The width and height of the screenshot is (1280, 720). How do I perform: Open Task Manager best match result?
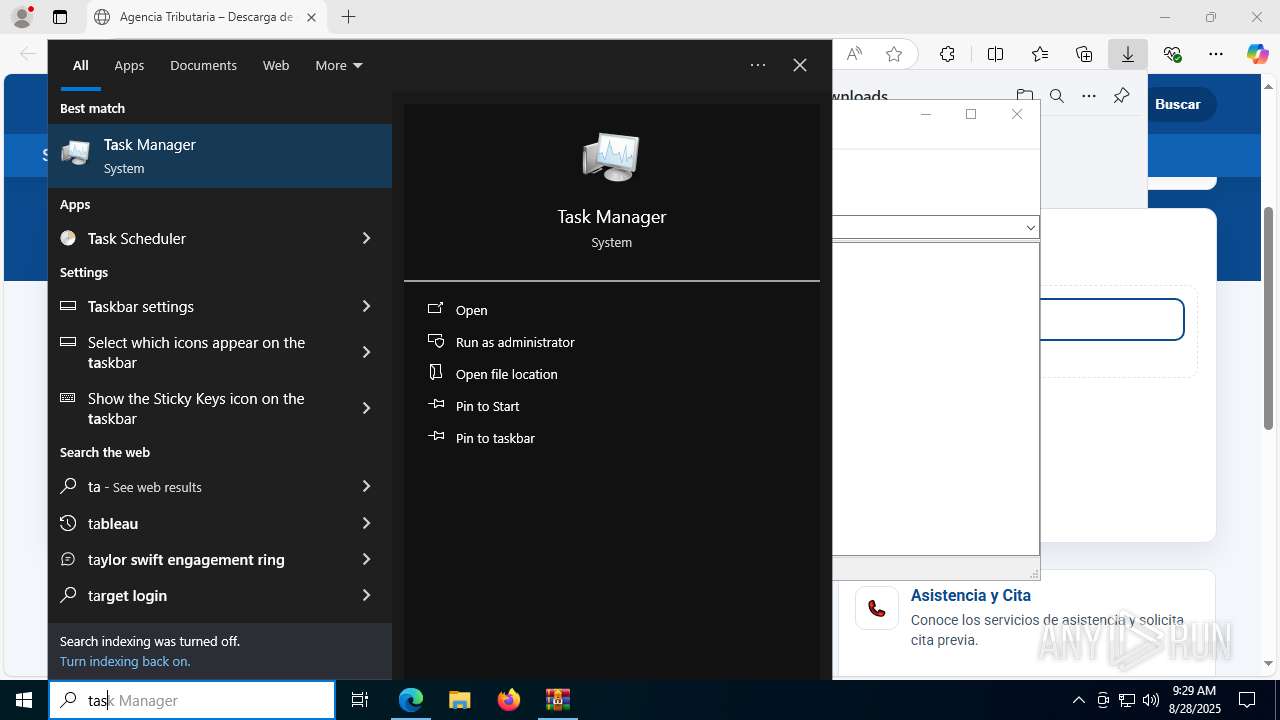[x=220, y=156]
